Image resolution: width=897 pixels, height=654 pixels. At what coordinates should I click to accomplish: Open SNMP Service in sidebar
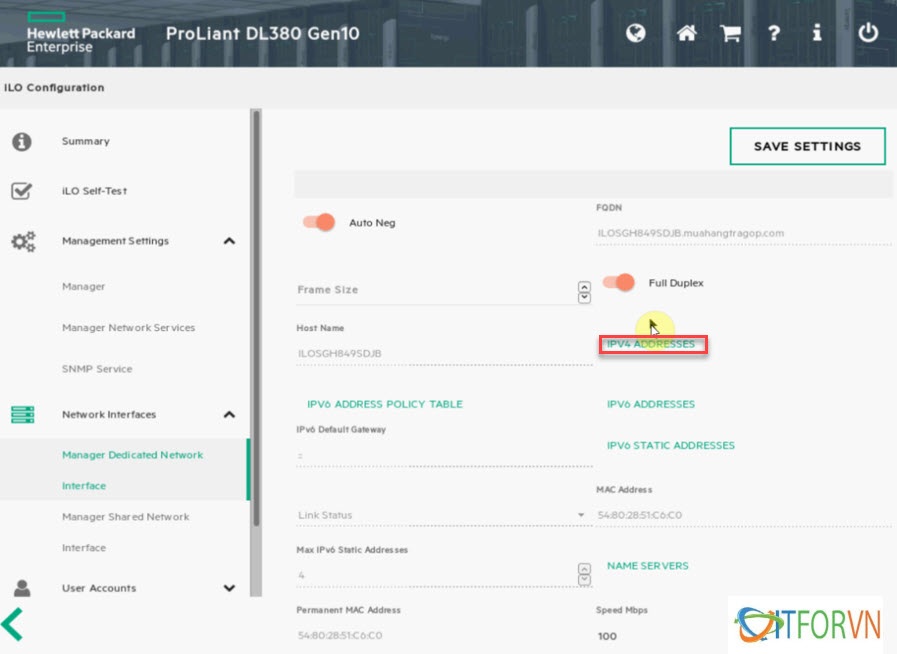click(97, 369)
